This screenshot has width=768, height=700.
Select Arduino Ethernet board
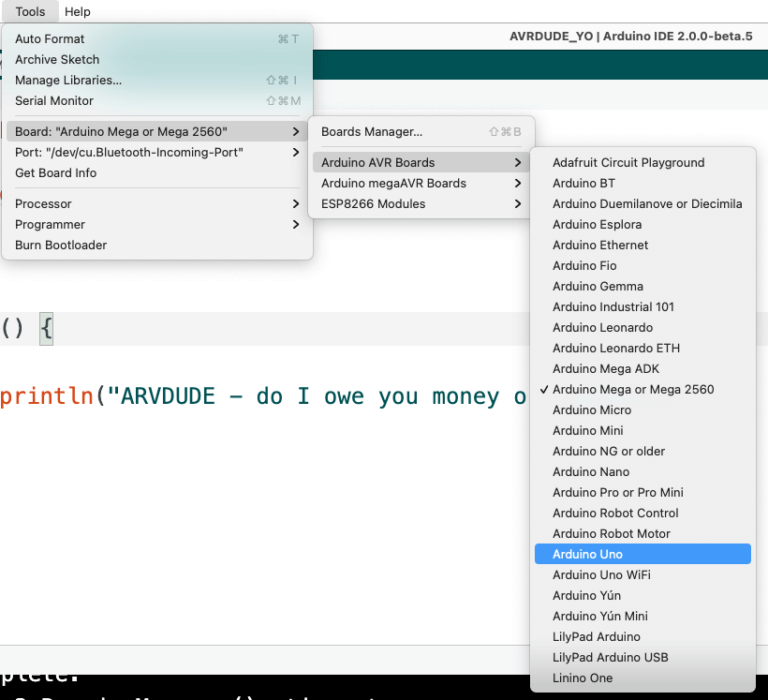point(643,244)
